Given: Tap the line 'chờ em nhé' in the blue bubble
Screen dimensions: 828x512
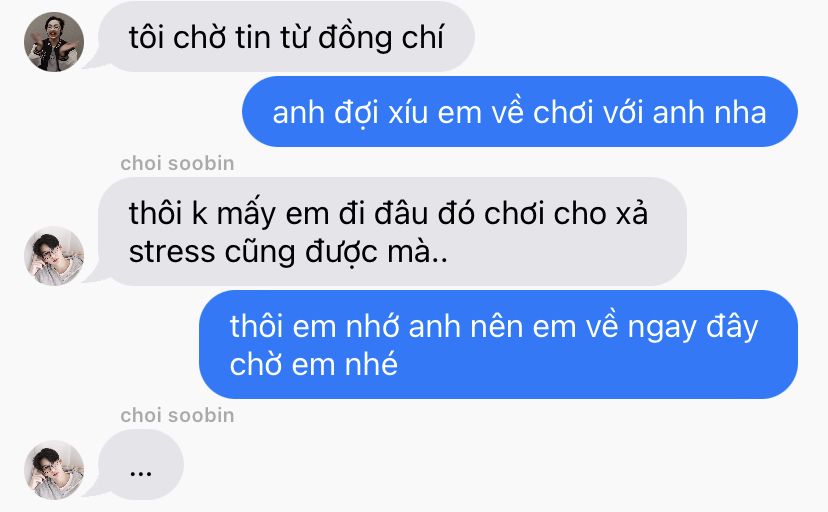Looking at the screenshot, I should tap(314, 365).
